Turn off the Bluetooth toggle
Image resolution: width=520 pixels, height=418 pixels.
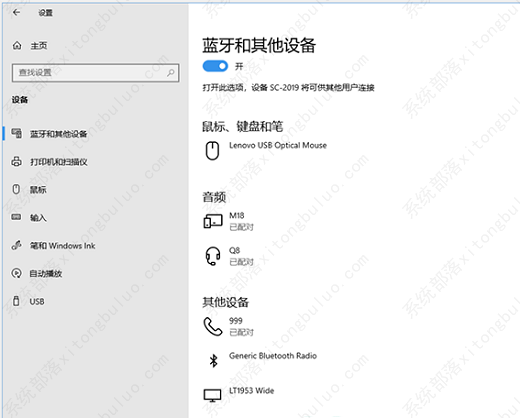[215, 66]
